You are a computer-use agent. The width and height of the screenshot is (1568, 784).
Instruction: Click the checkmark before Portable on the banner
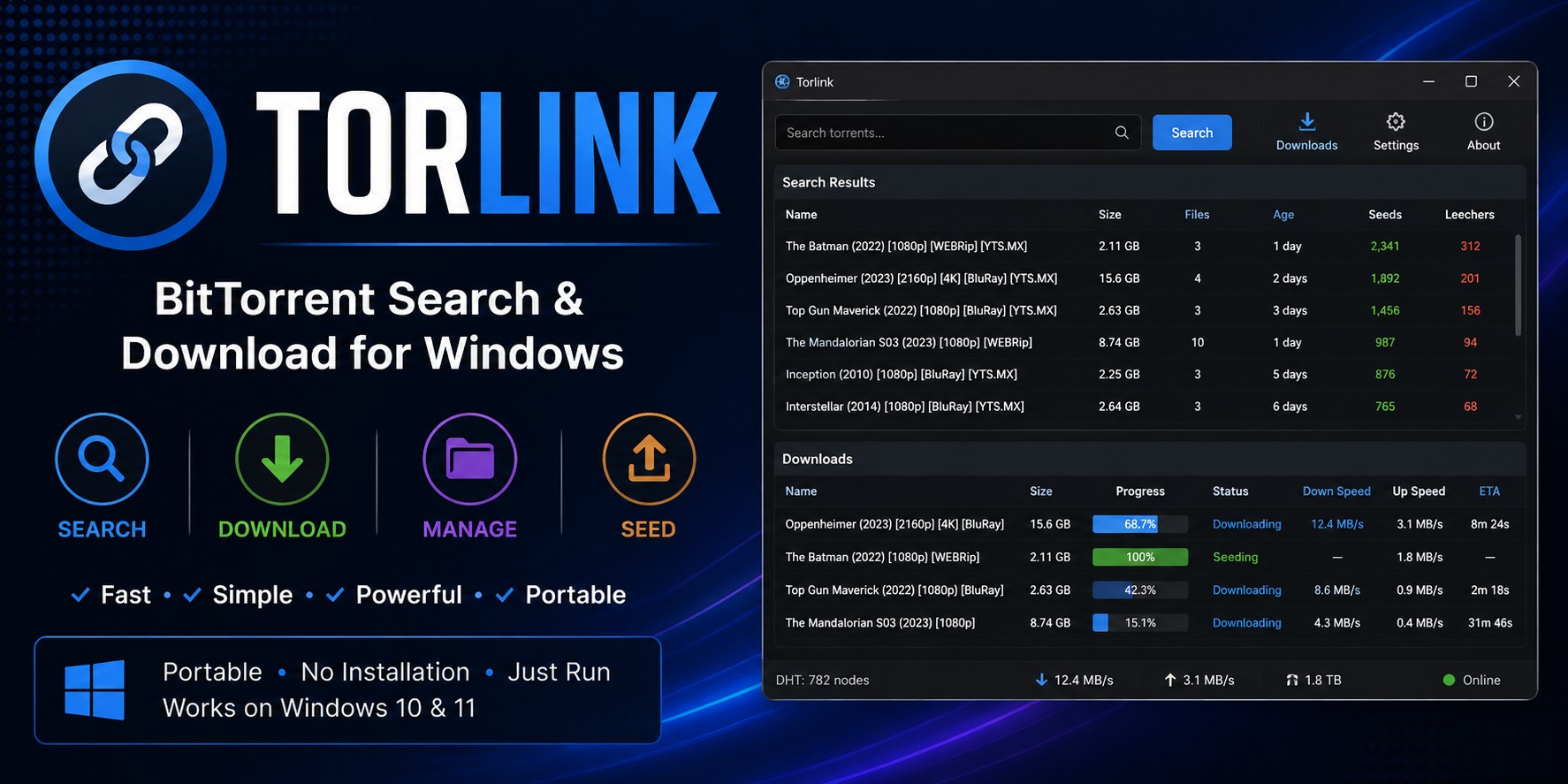click(x=504, y=595)
